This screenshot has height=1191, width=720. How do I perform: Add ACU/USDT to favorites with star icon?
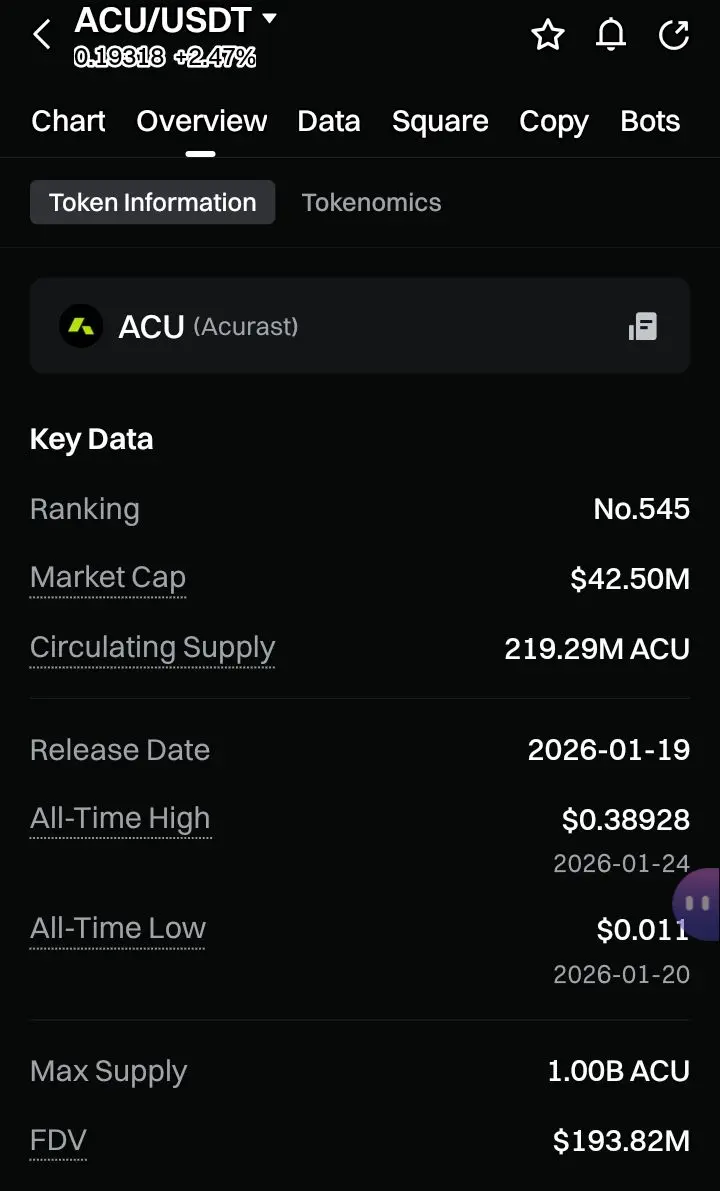click(548, 35)
